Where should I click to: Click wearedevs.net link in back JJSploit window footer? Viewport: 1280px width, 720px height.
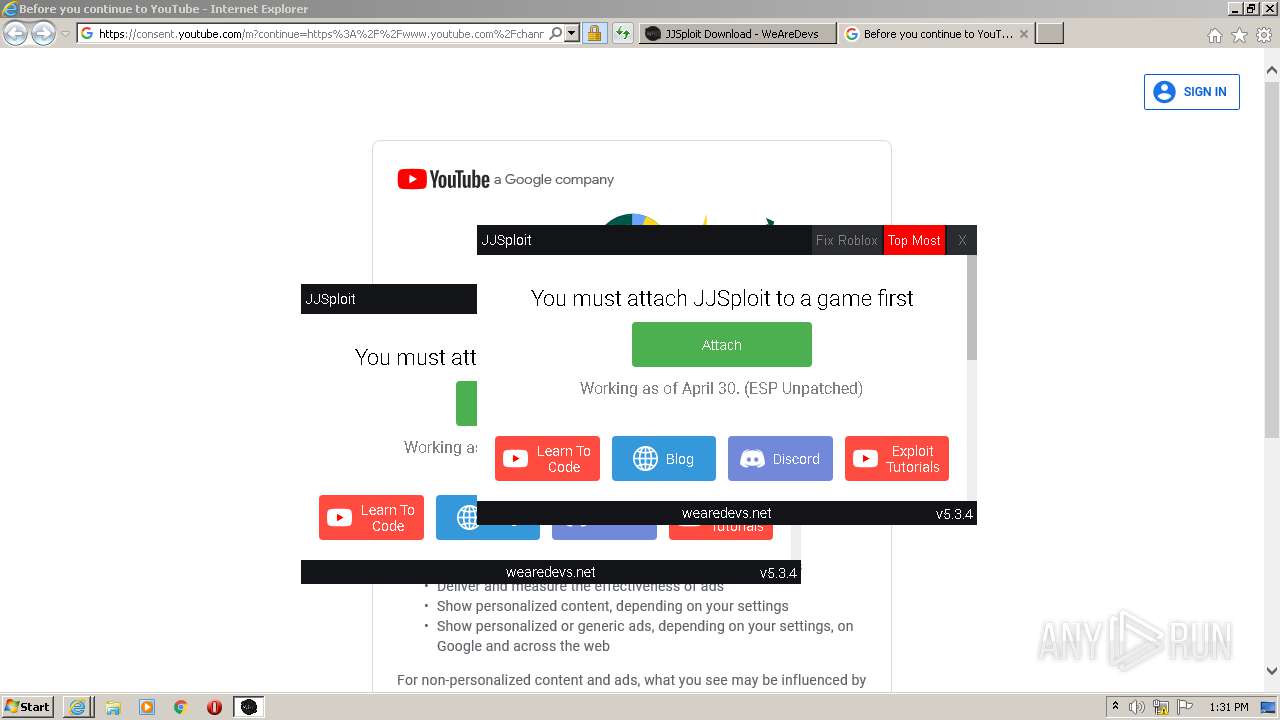coord(551,572)
